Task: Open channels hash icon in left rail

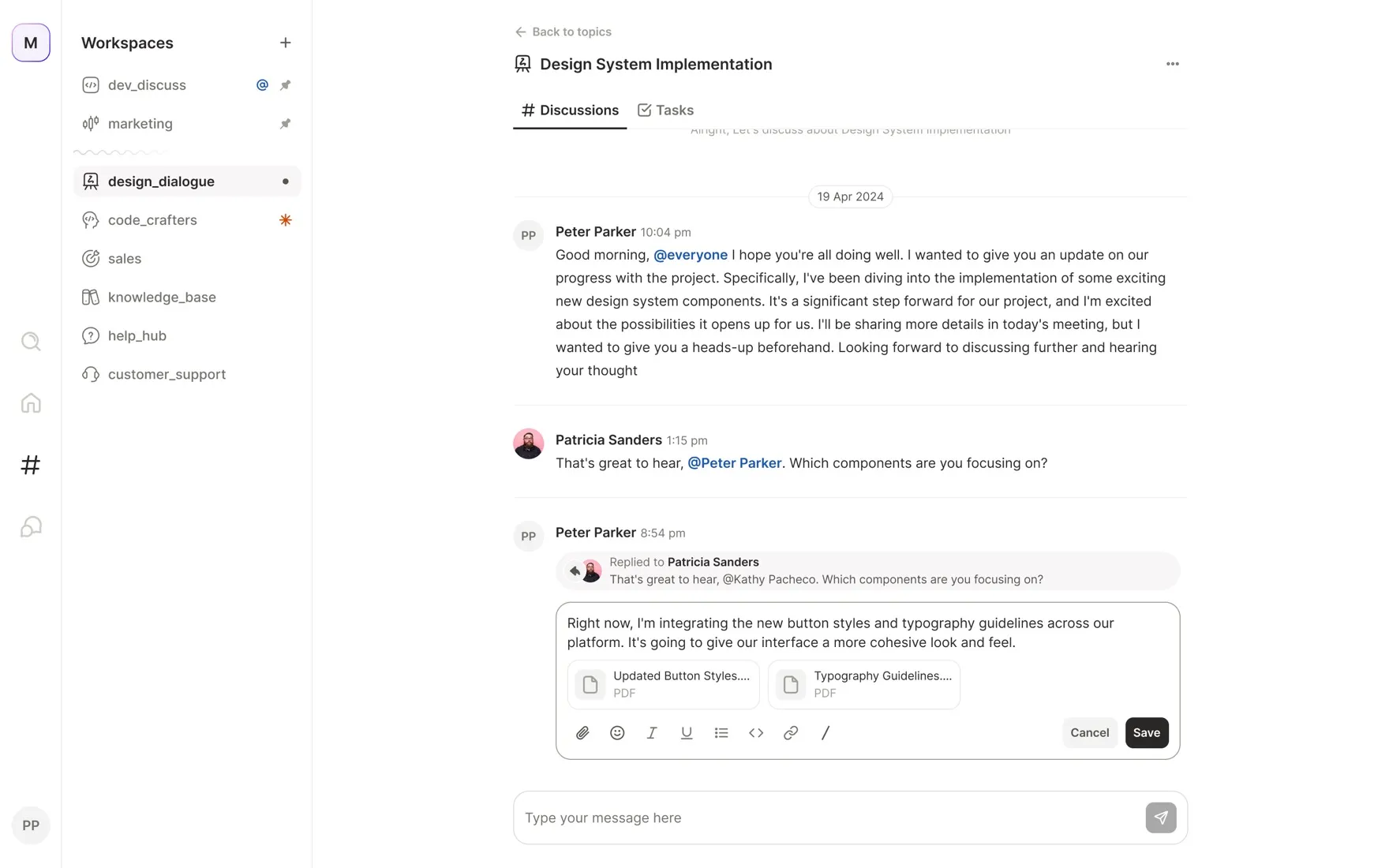Action: tap(31, 465)
